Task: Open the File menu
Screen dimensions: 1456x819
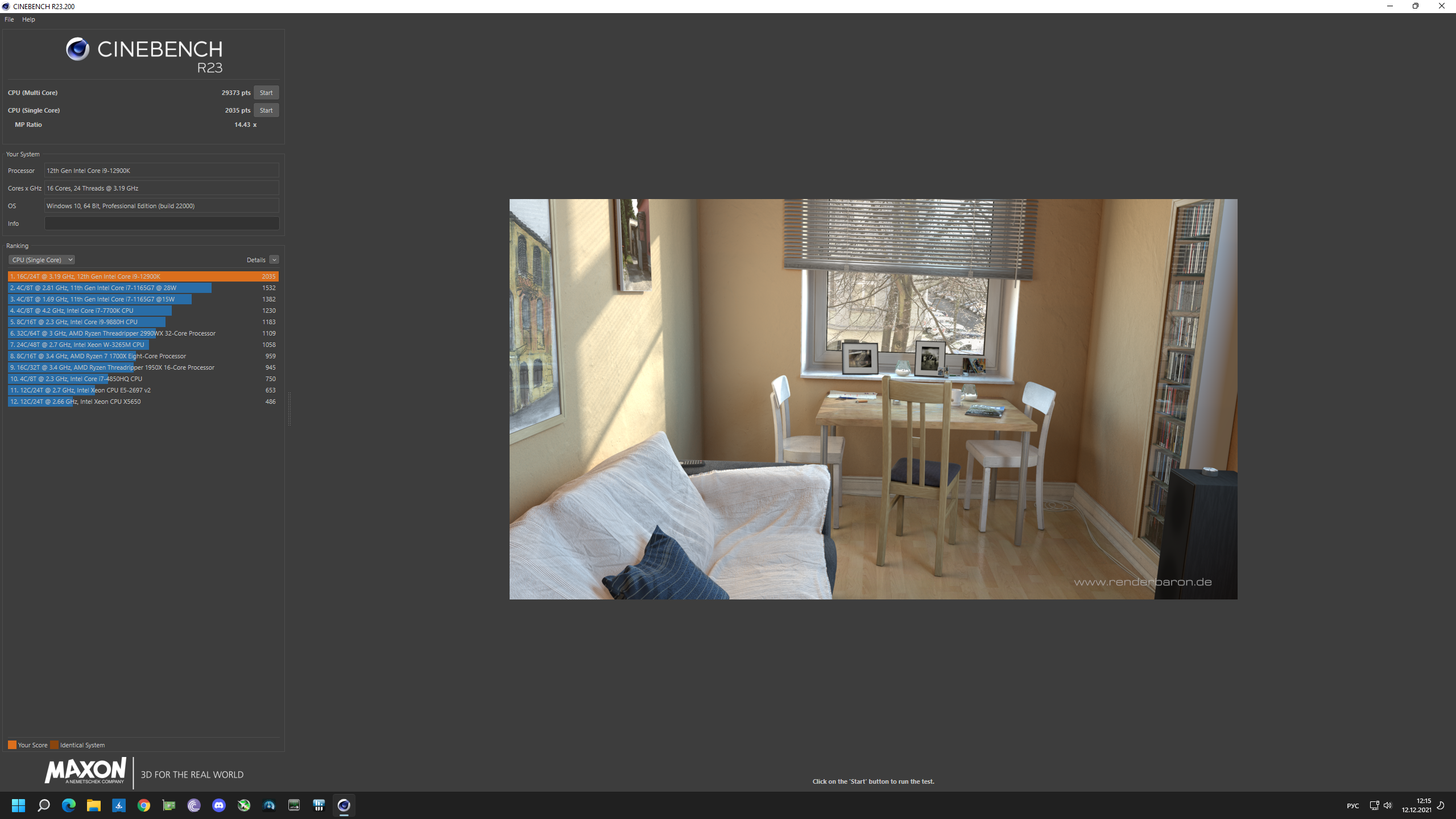Action: (x=9, y=19)
